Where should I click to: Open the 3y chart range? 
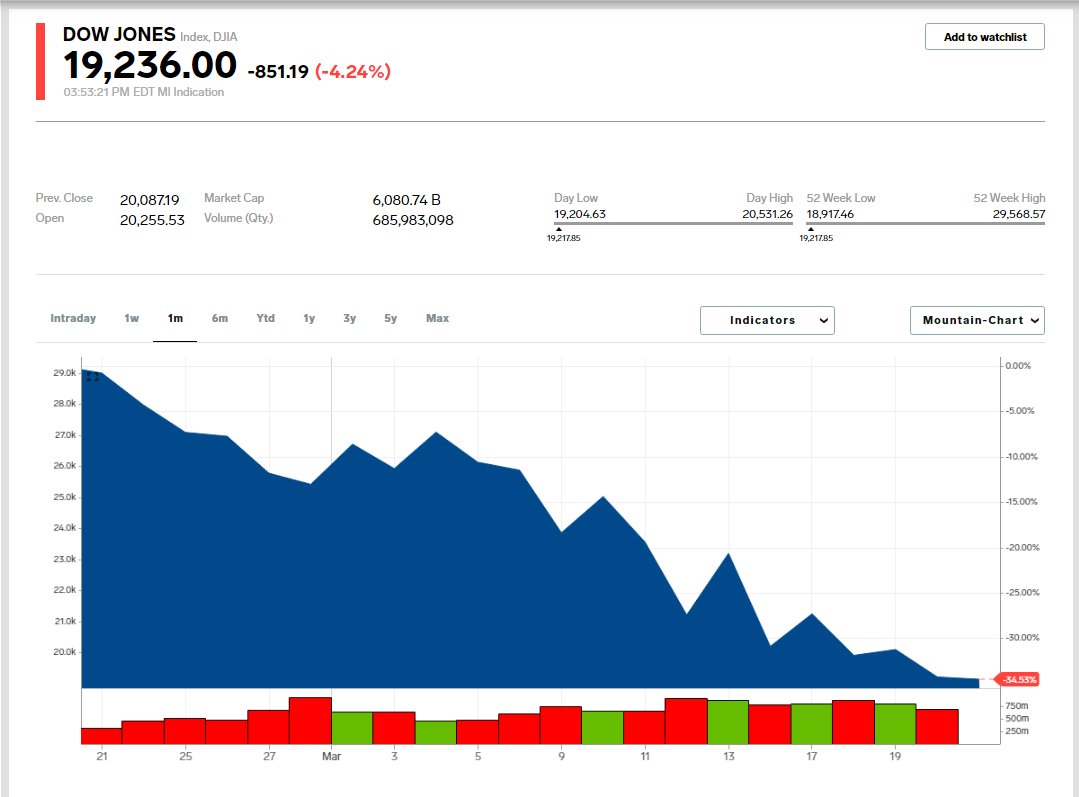350,318
